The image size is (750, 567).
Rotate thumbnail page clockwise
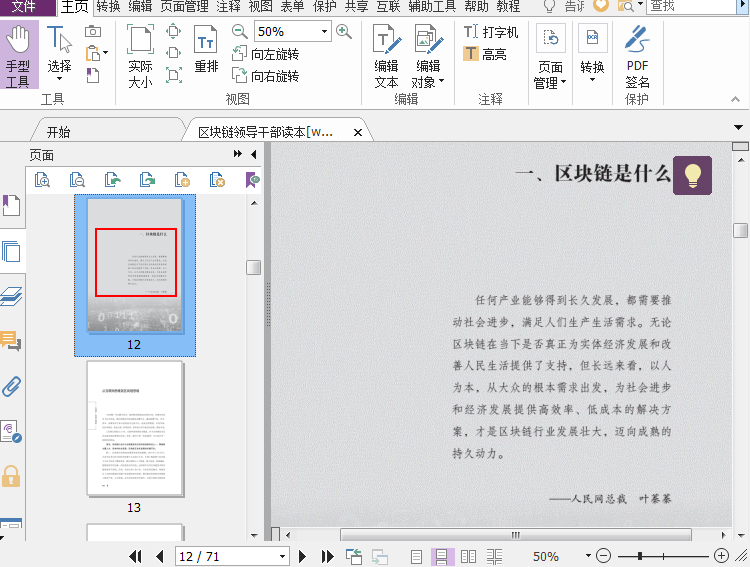pyautogui.click(x=147, y=180)
